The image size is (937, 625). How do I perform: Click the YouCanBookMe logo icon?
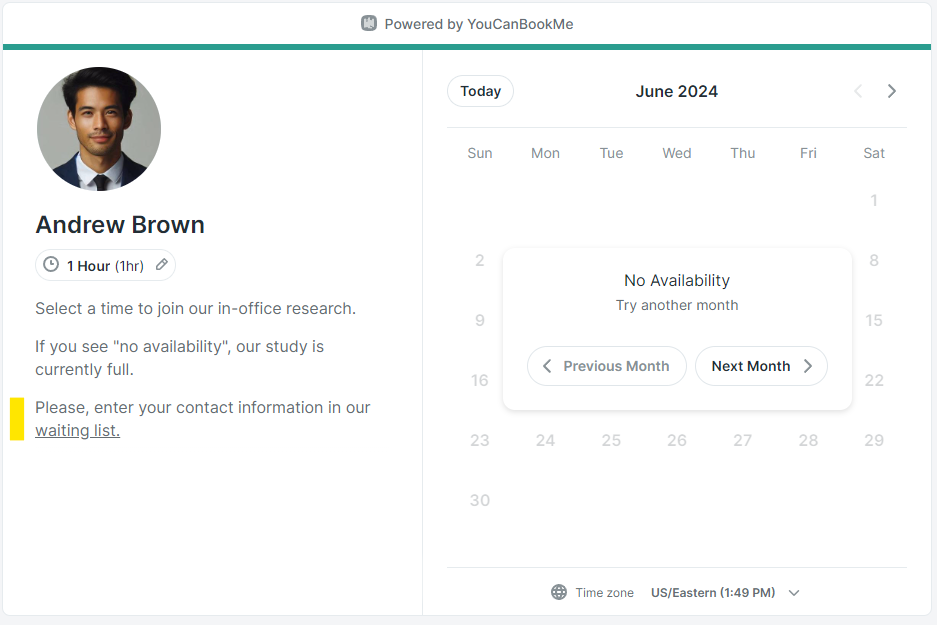click(369, 23)
